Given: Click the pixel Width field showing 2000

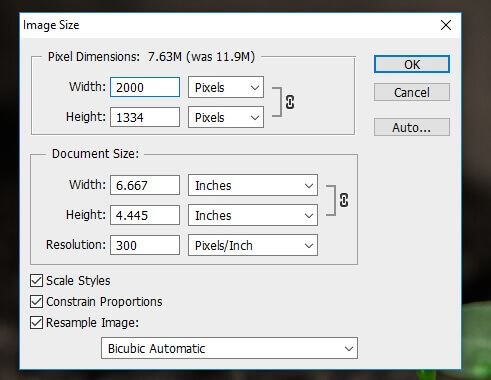Looking at the screenshot, I should [x=145, y=87].
